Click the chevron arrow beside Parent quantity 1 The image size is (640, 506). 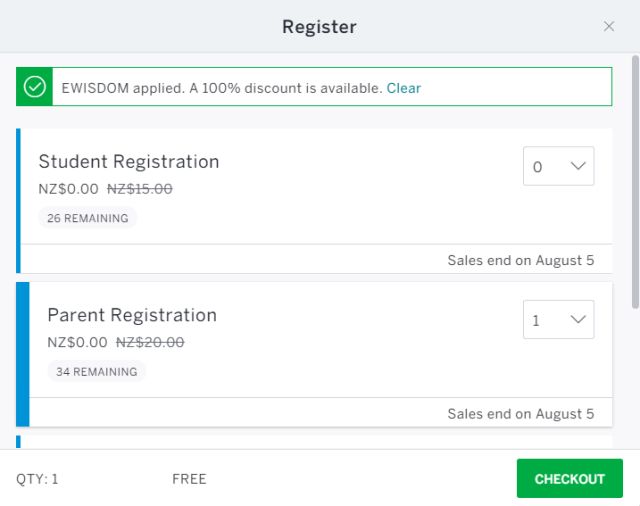point(578,320)
